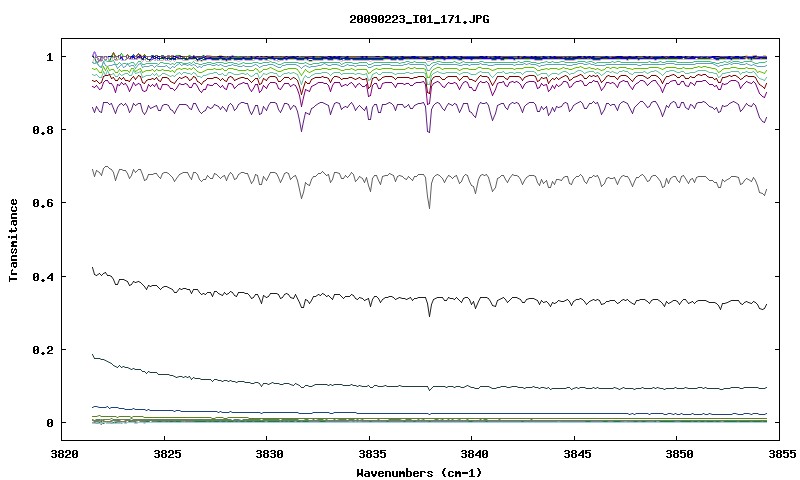800x480 pixels.
Task: Click the x-axis tick label 3850
Action: click(x=680, y=454)
